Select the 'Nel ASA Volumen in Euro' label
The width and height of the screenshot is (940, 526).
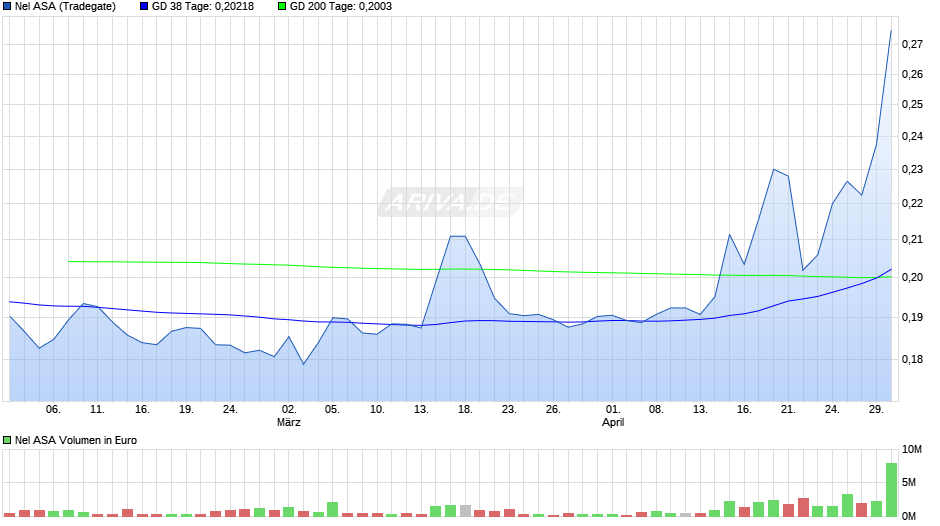pos(76,440)
